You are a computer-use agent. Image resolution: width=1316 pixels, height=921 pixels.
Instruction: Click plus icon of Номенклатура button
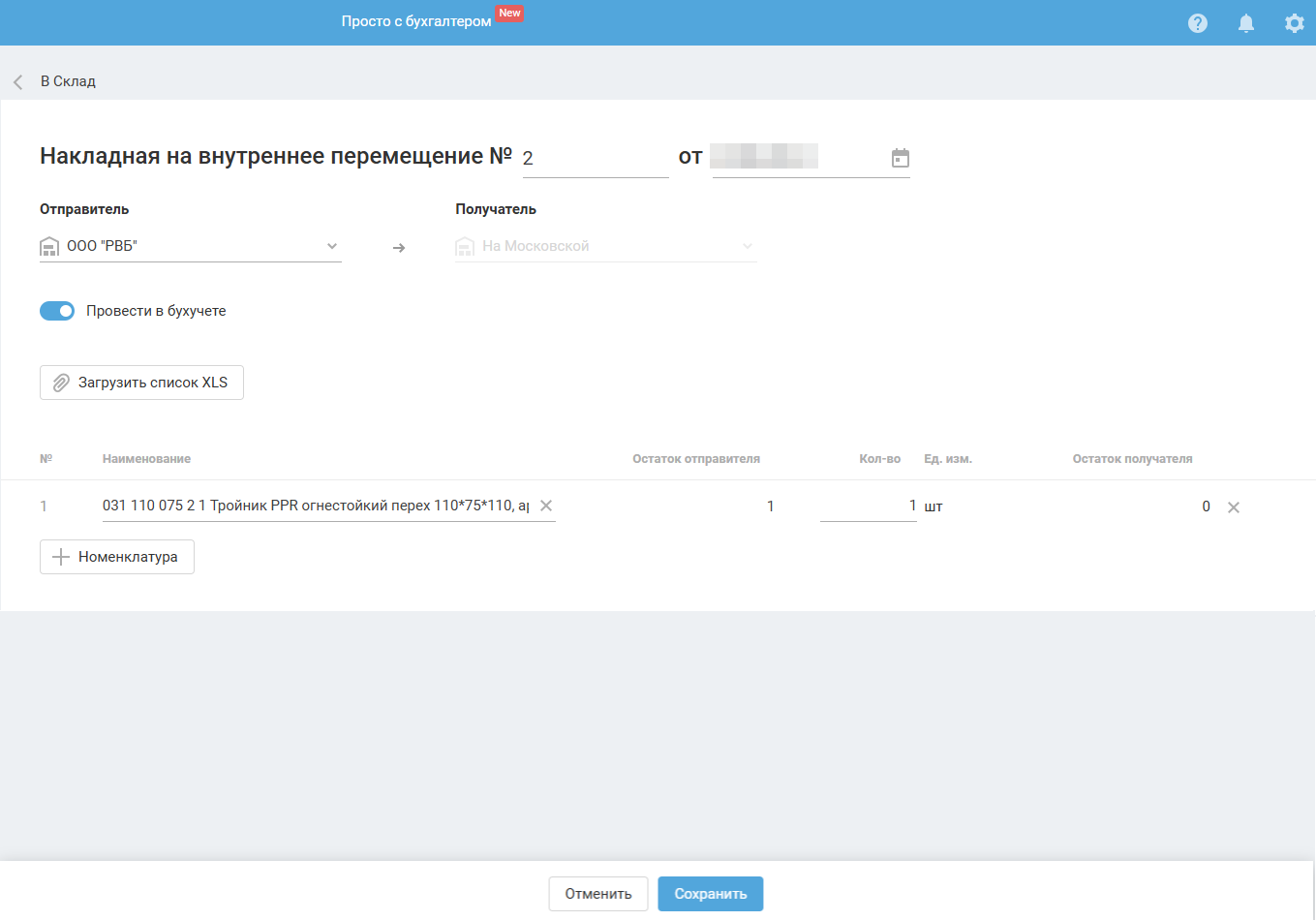coord(61,557)
